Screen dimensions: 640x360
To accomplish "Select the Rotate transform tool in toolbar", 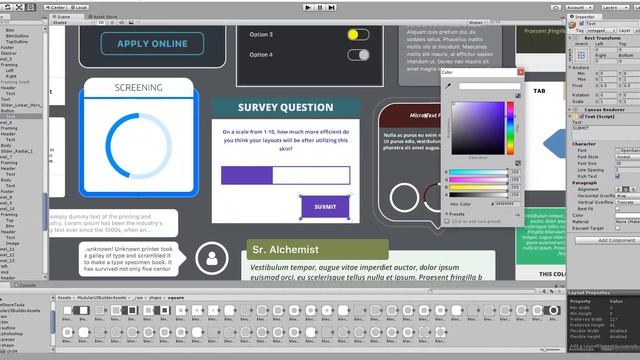I will [8, 7].
